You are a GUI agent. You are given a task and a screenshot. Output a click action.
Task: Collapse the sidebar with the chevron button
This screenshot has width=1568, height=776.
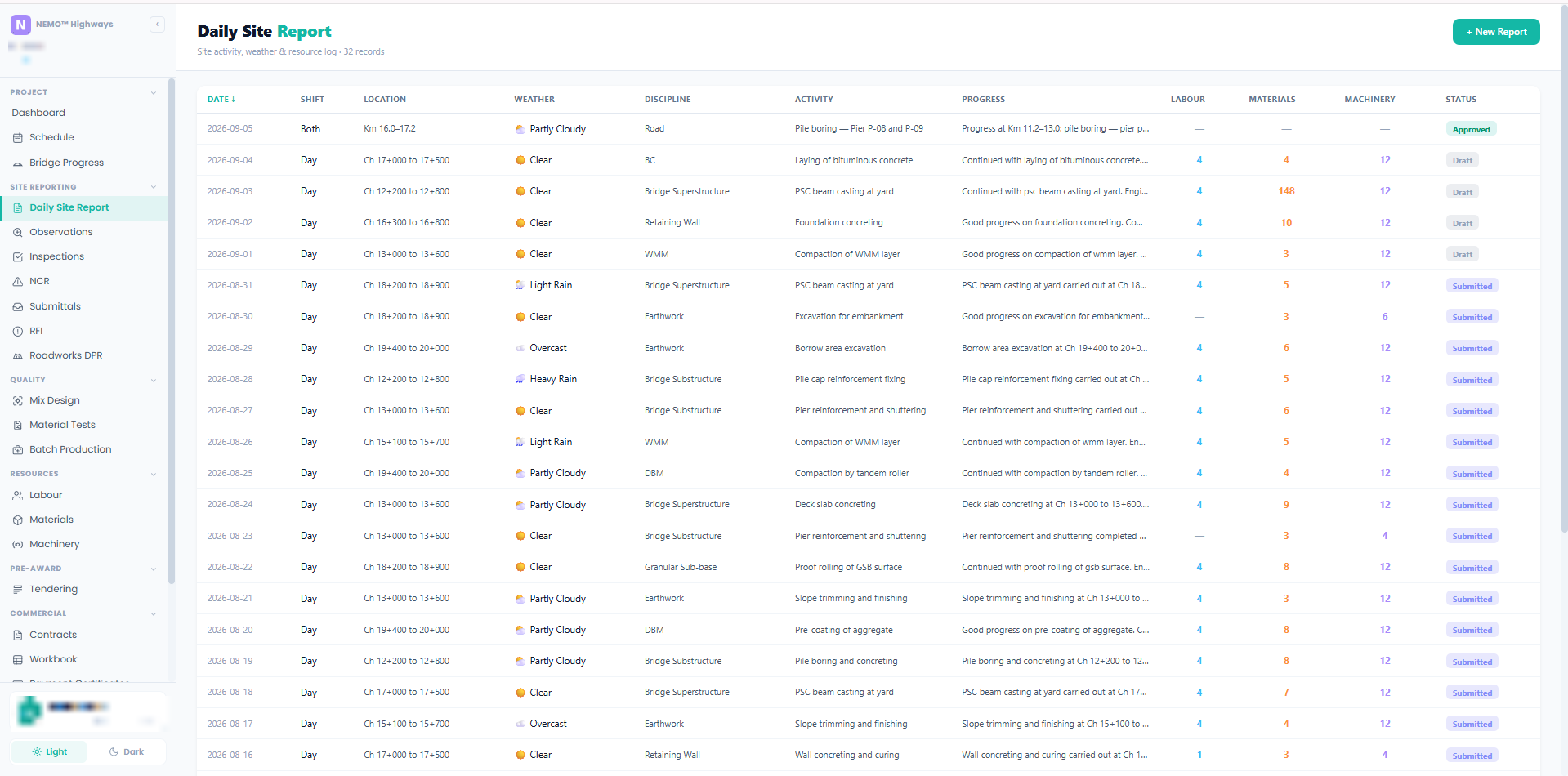click(157, 25)
